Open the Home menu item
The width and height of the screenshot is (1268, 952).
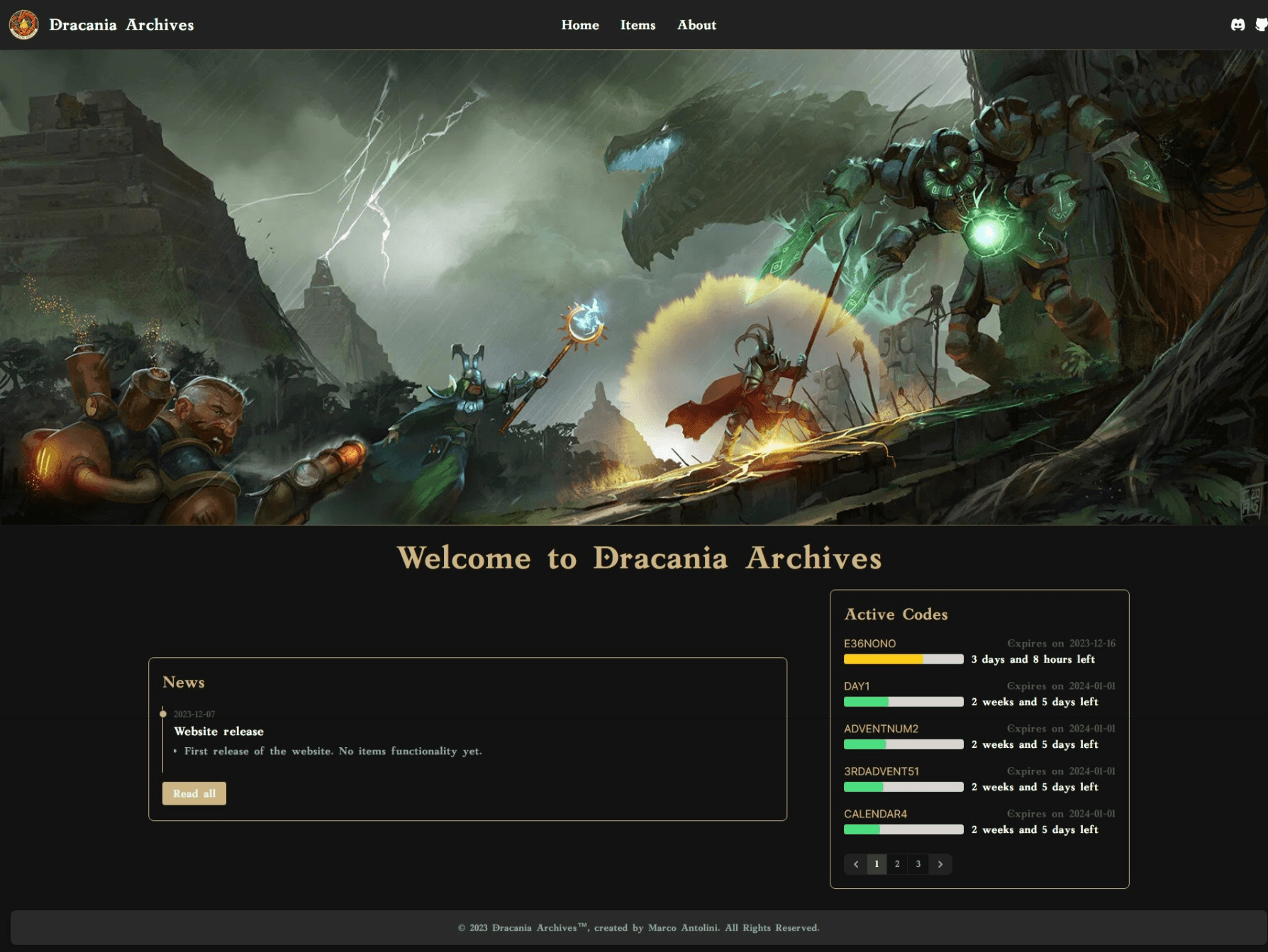[x=579, y=25]
